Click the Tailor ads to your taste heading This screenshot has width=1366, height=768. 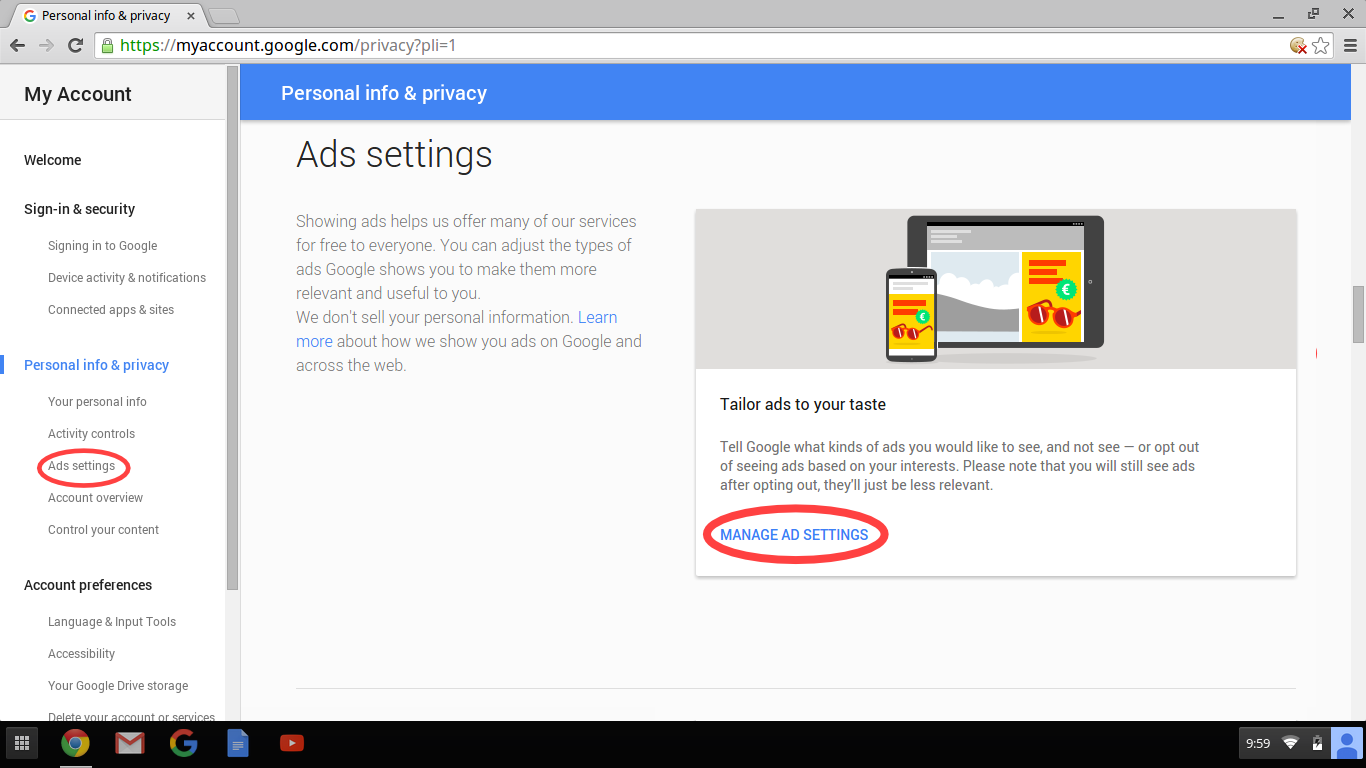pyautogui.click(x=803, y=404)
